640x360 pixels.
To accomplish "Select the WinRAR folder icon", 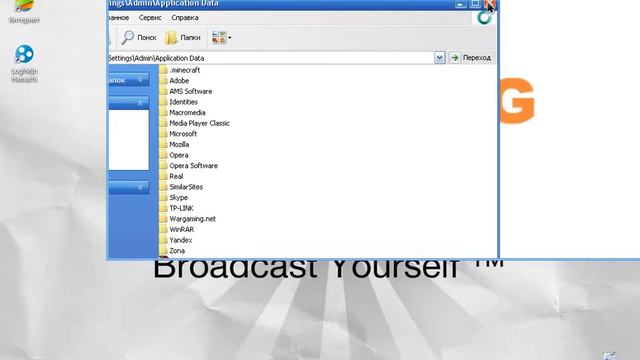I will pos(163,229).
